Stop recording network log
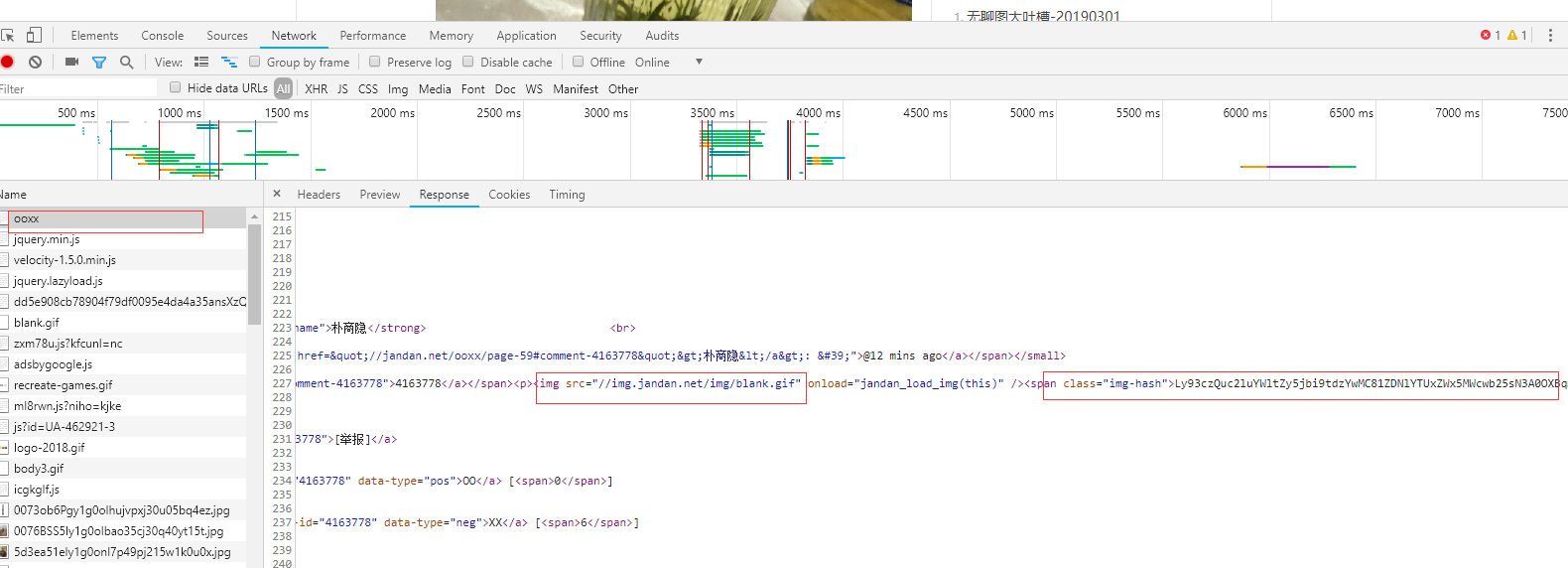This screenshot has height=568, width=1568. 7,62
